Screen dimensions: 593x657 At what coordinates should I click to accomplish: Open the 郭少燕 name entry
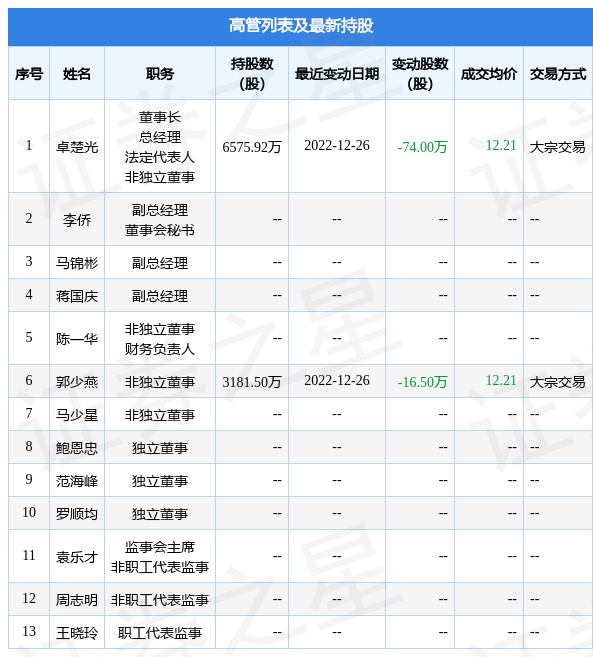coord(77,381)
